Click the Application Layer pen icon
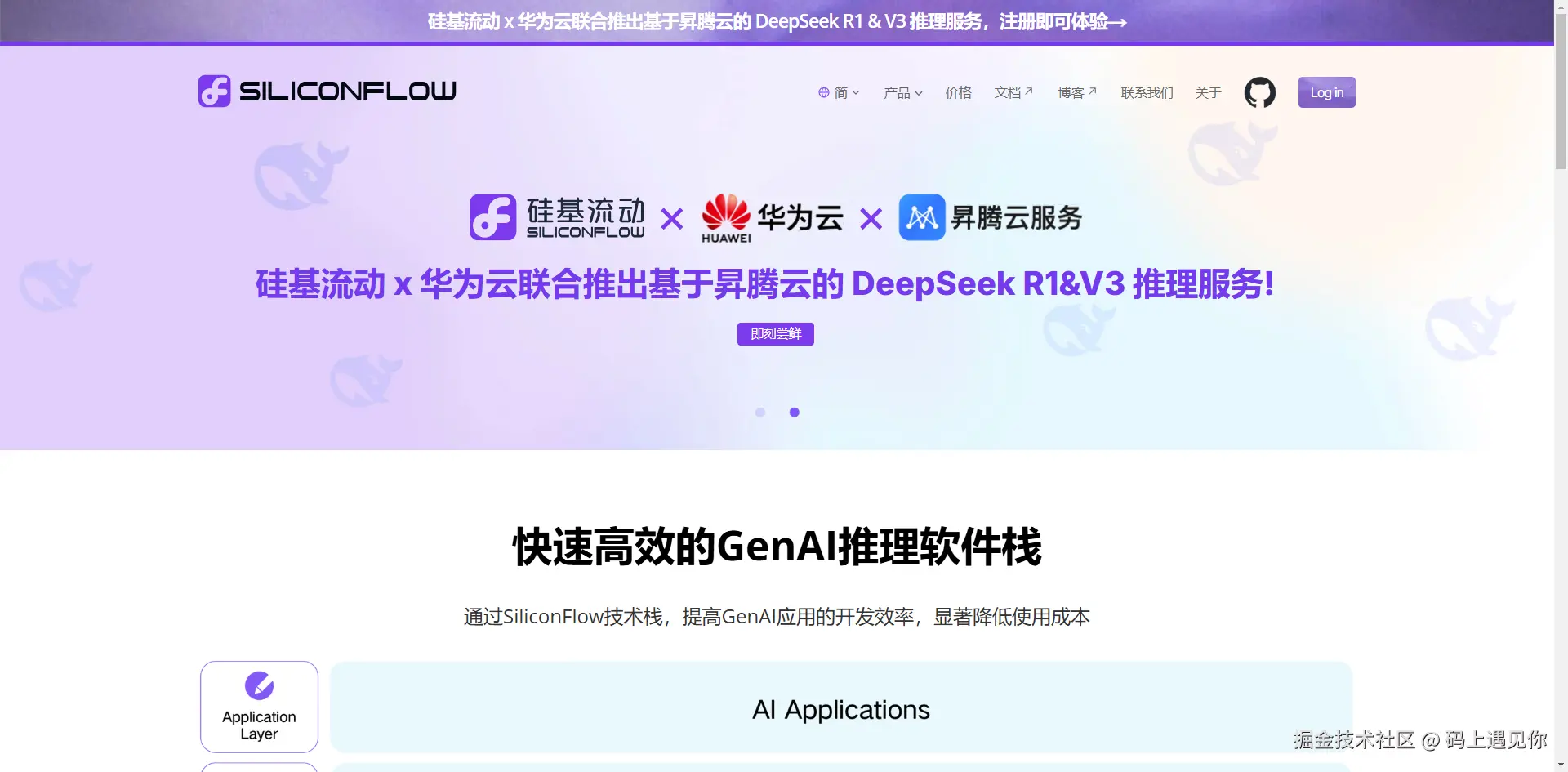Image resolution: width=1568 pixels, height=772 pixels. [259, 685]
